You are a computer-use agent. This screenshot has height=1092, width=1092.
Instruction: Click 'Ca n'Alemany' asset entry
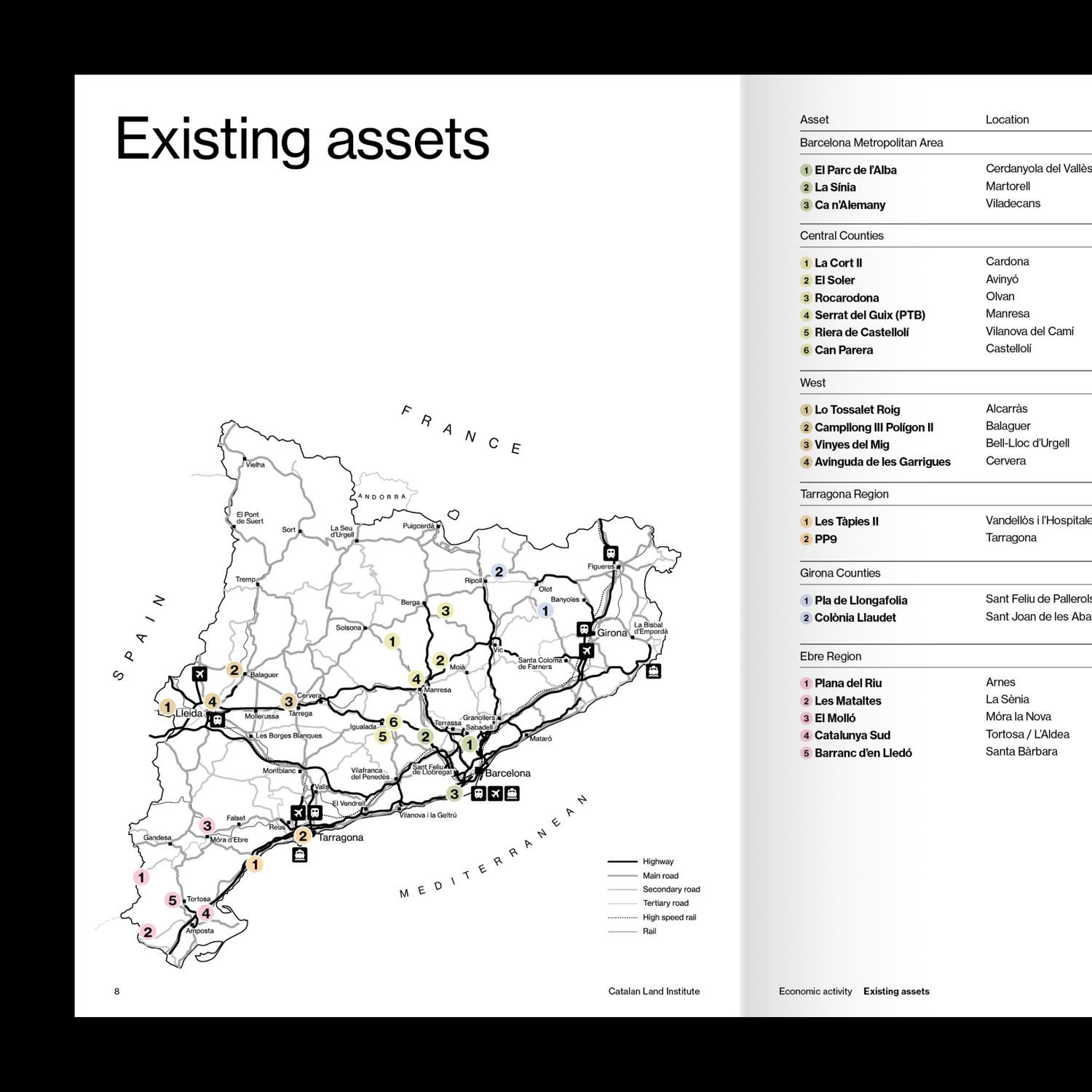coord(850,205)
